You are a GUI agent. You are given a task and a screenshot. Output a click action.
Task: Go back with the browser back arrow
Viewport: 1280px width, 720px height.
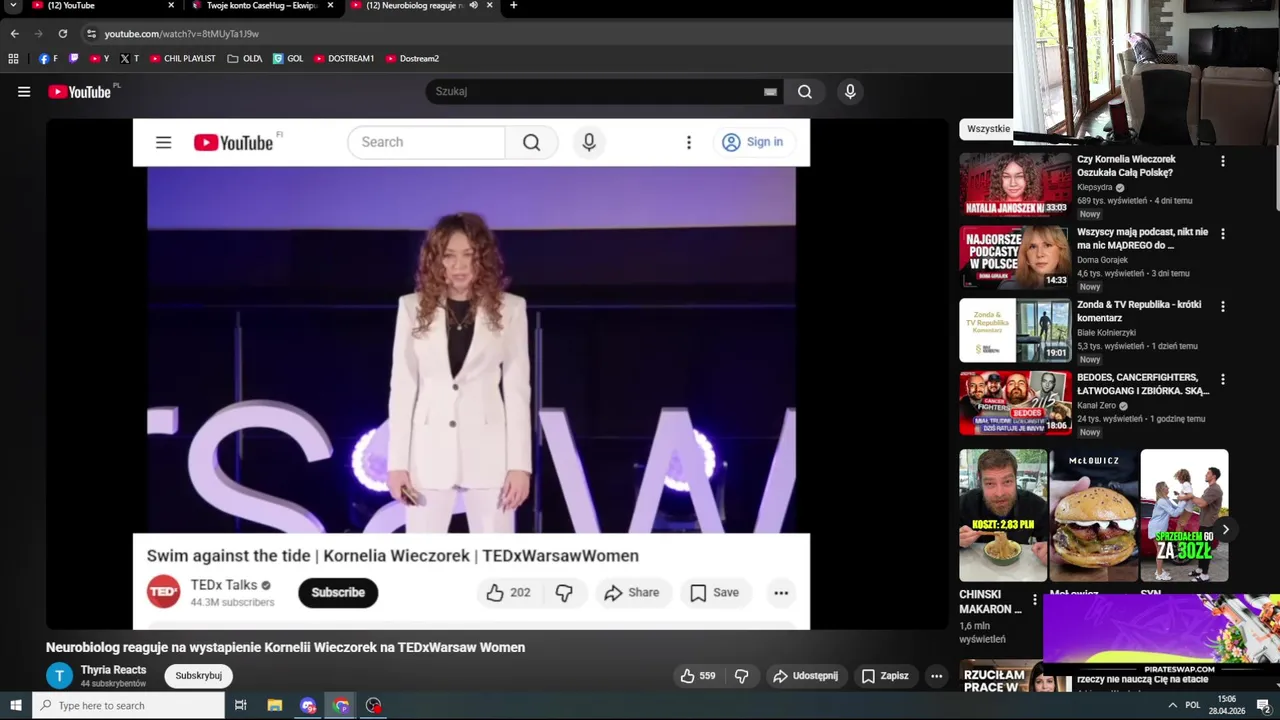[x=14, y=34]
